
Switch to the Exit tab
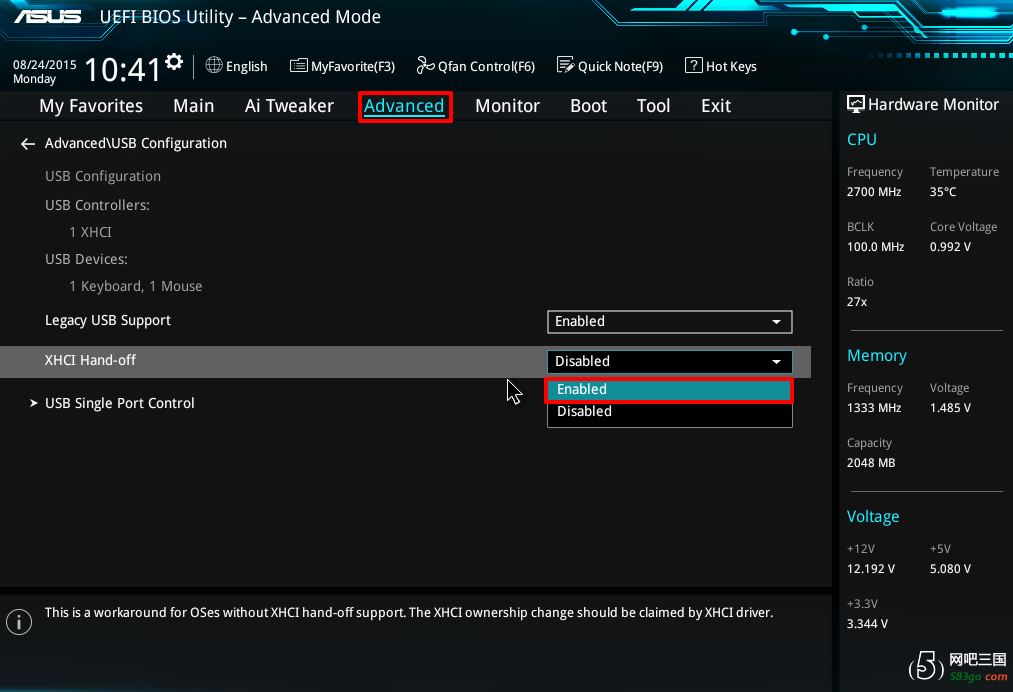[716, 106]
